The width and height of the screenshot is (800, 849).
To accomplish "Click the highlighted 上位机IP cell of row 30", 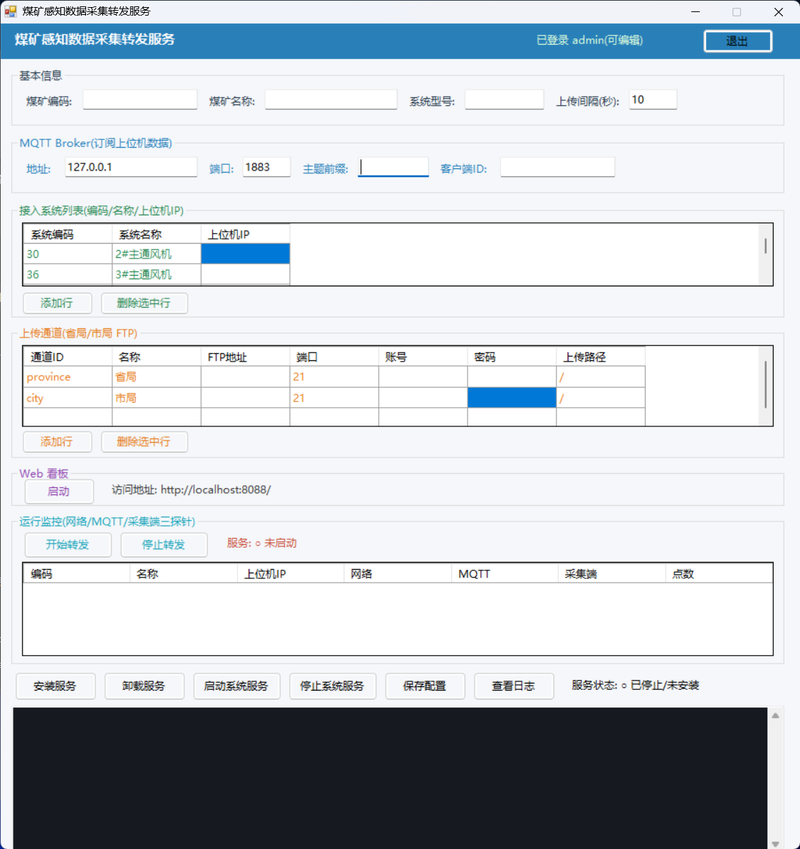I will 245,254.
